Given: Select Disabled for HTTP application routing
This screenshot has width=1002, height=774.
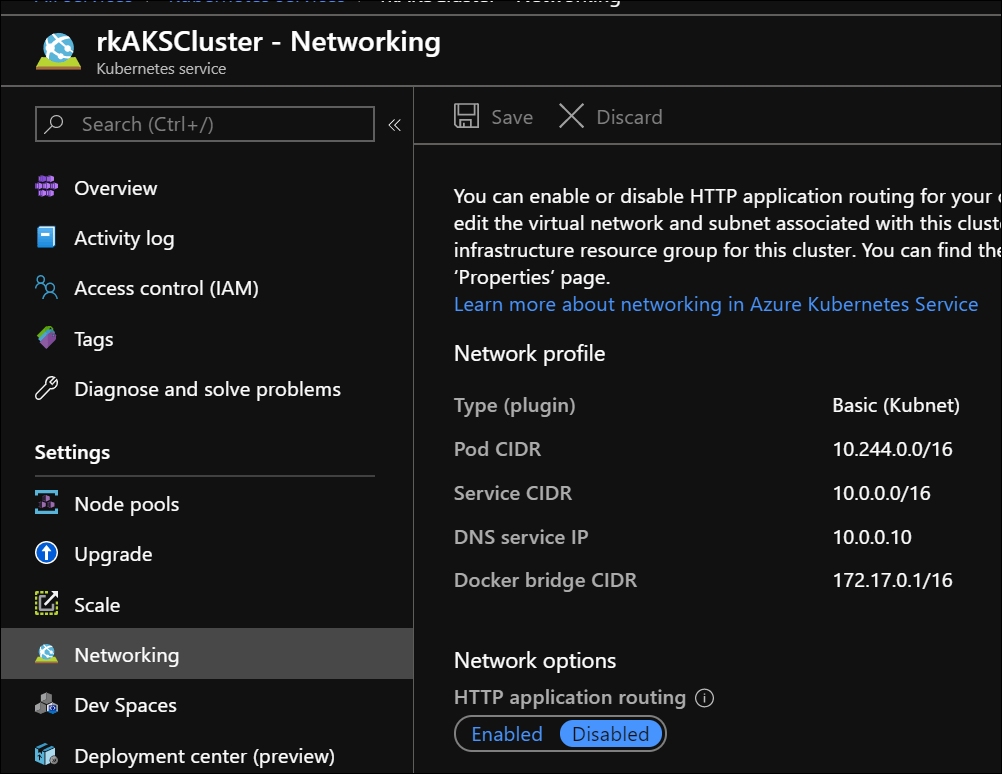Looking at the screenshot, I should 610,734.
